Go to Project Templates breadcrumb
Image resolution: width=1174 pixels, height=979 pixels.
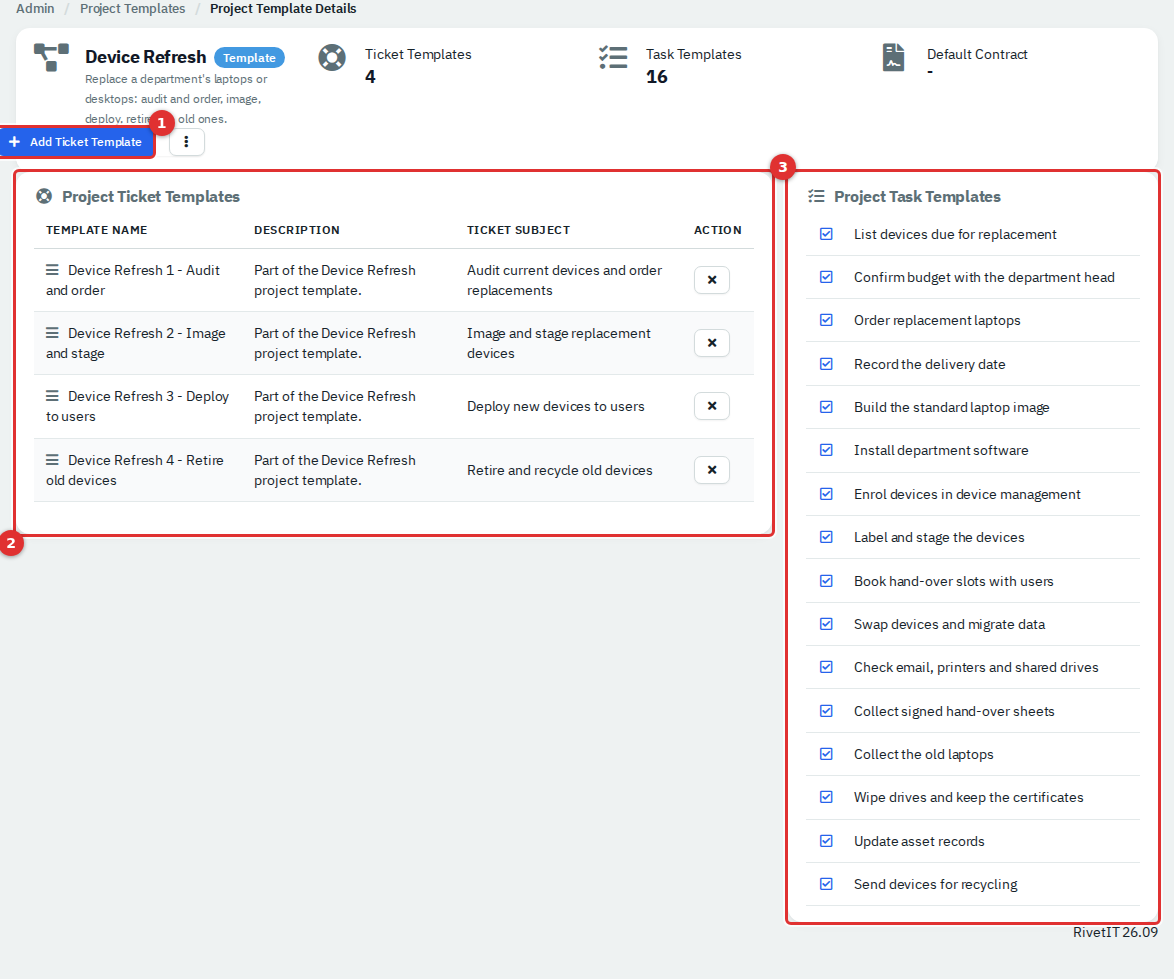[133, 9]
